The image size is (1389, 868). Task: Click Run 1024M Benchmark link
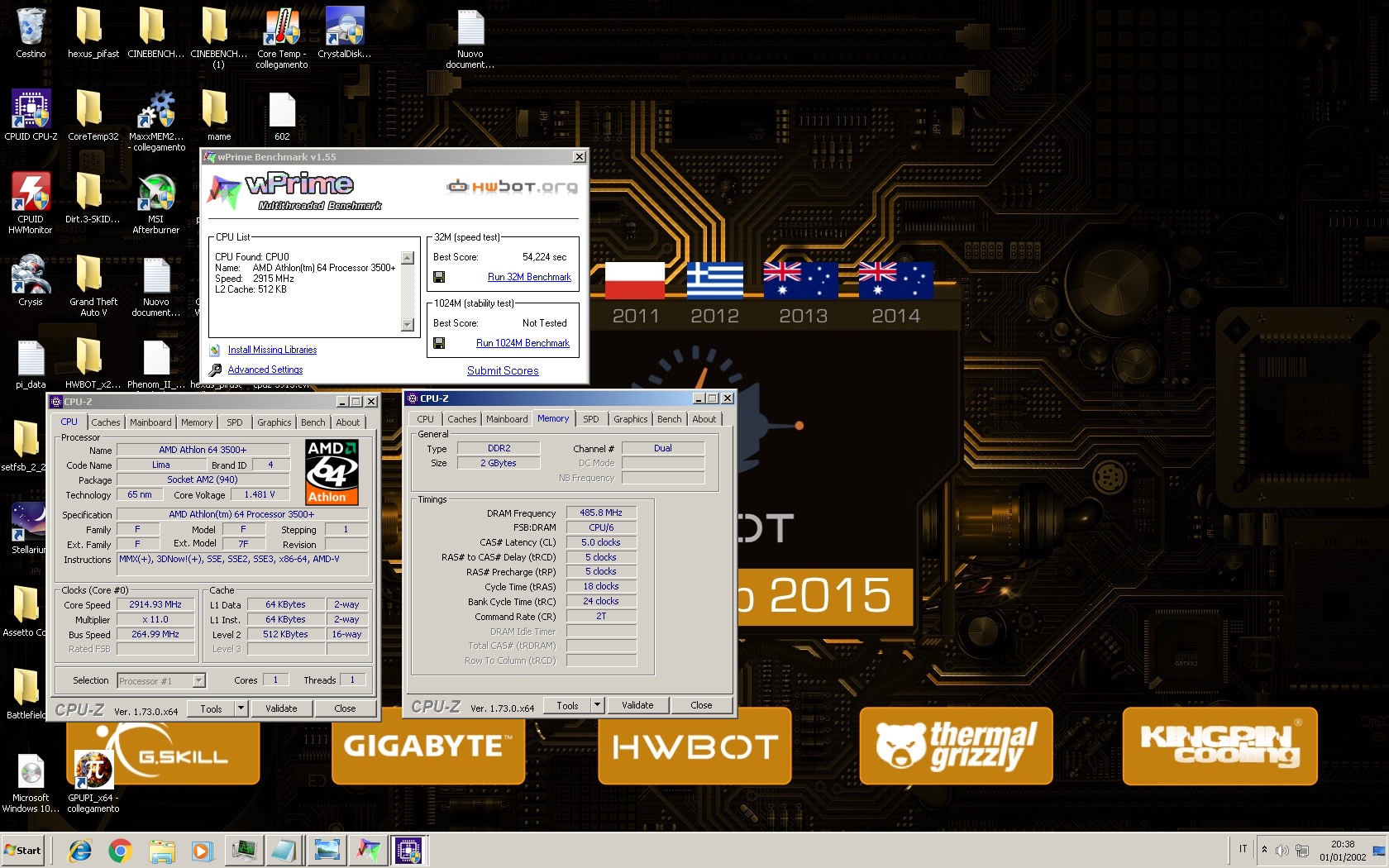tap(523, 343)
